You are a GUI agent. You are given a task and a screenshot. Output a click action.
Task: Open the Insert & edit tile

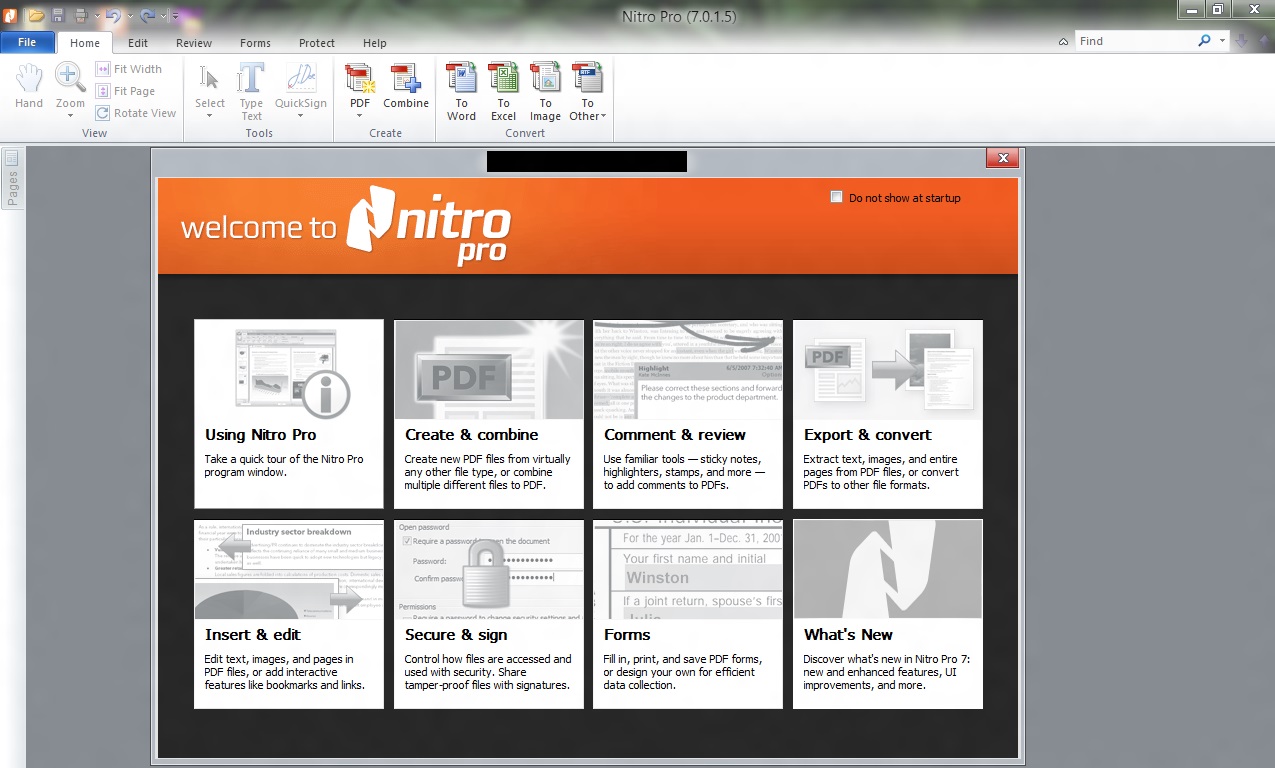289,614
